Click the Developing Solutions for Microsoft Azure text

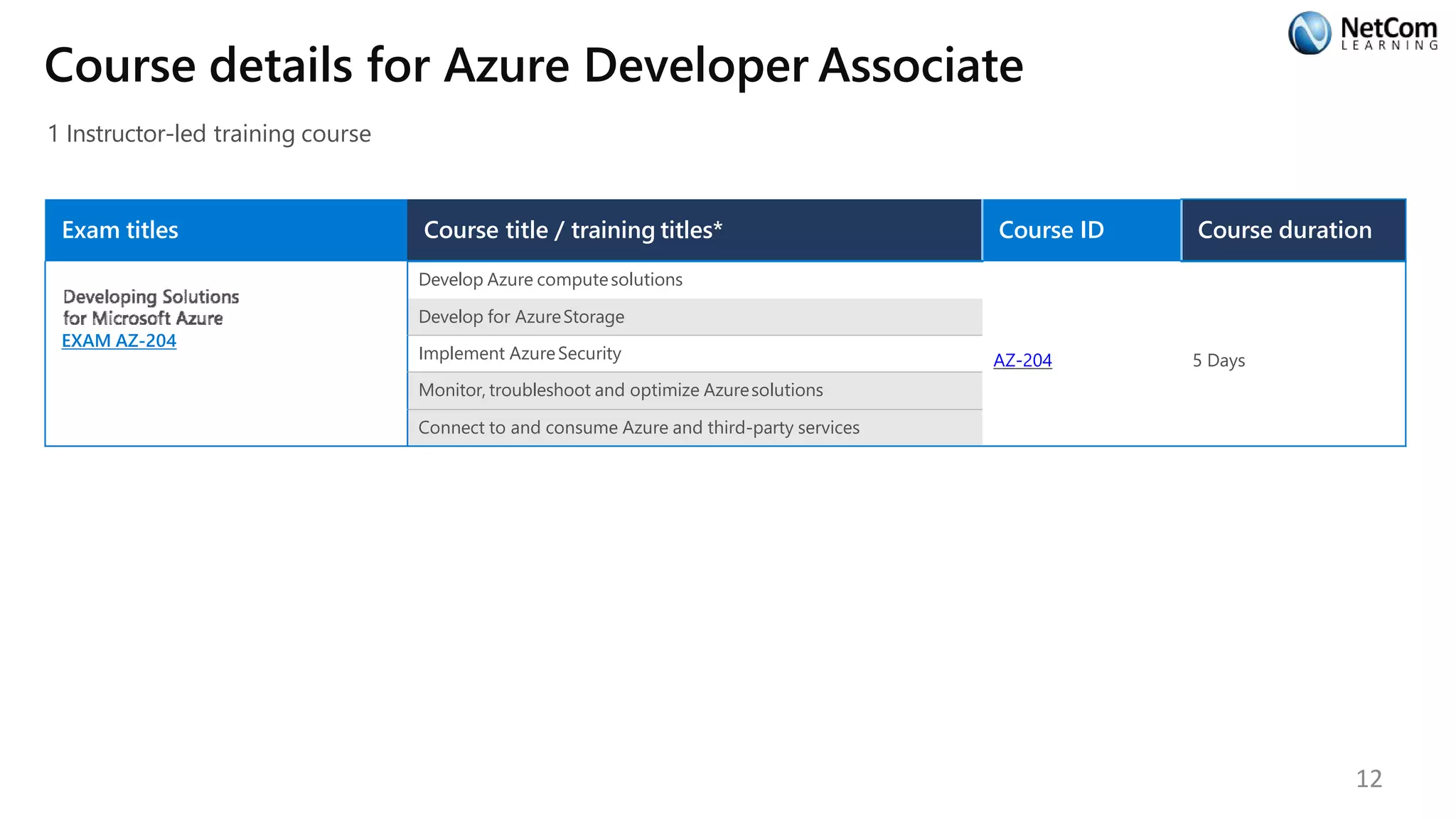point(151,307)
